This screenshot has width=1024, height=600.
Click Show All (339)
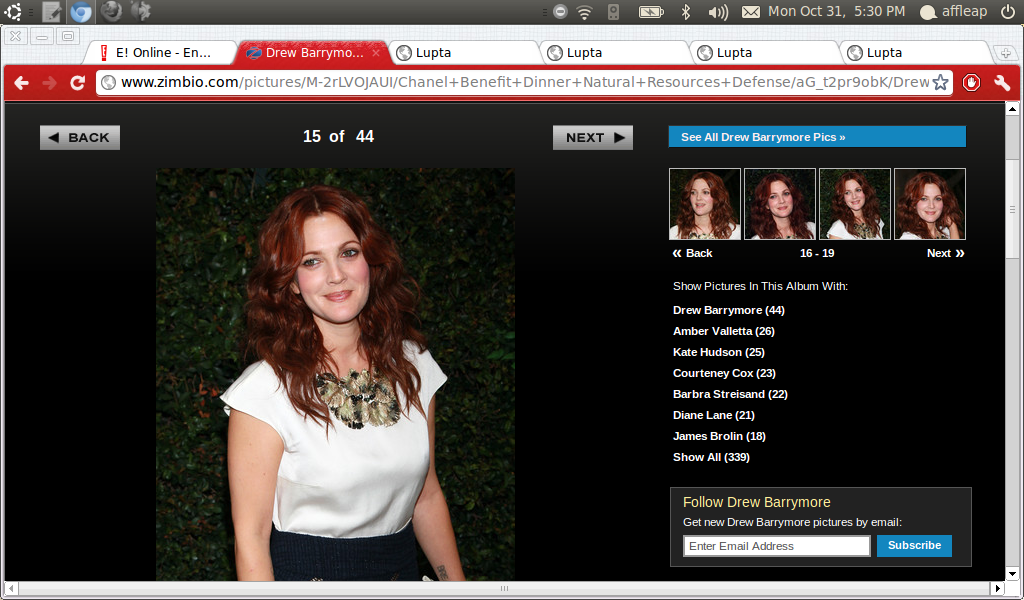711,457
